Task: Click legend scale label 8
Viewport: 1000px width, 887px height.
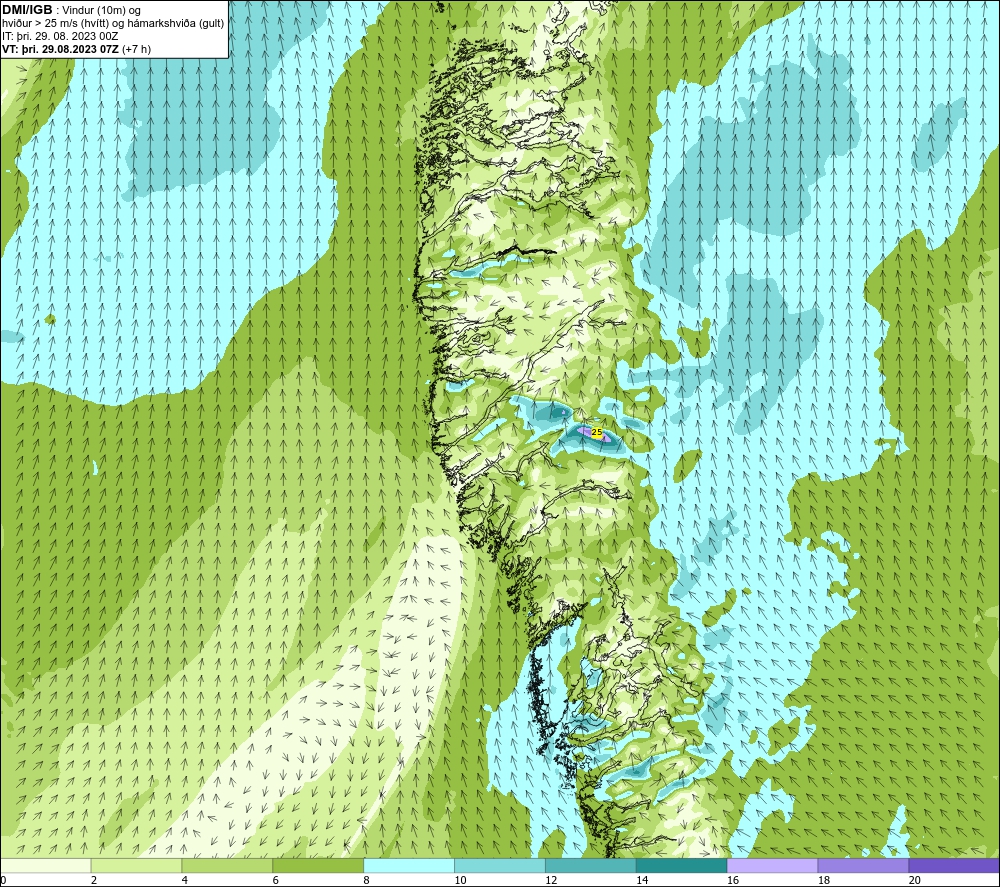Action: (366, 881)
